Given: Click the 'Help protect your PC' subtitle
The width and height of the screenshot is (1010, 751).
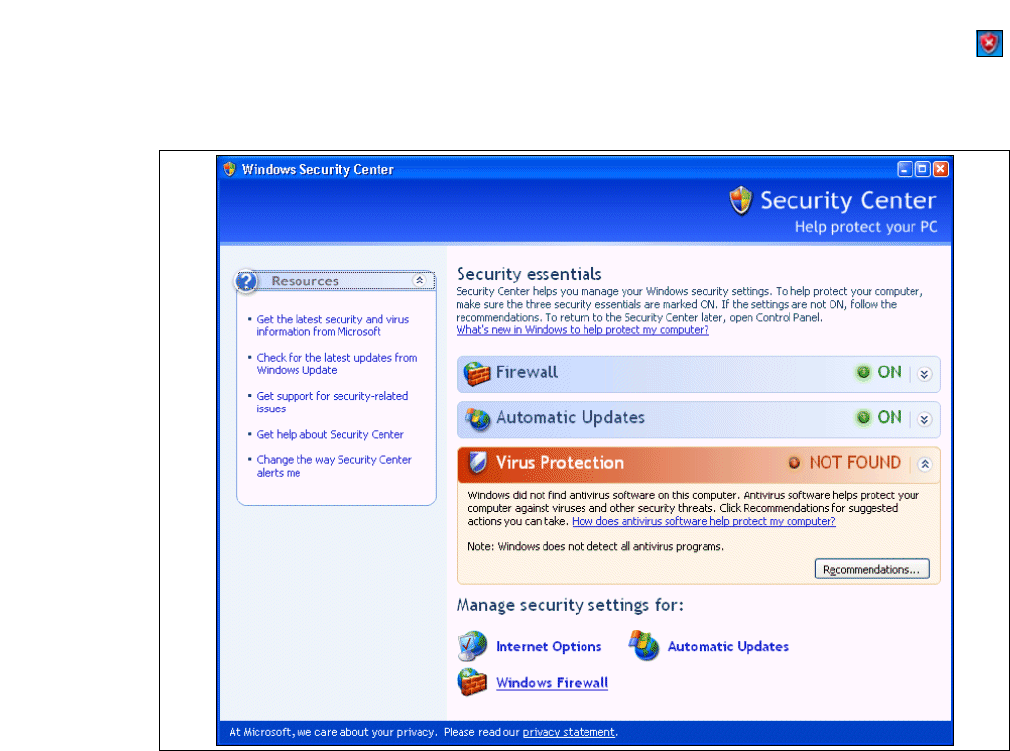Looking at the screenshot, I should 866,227.
